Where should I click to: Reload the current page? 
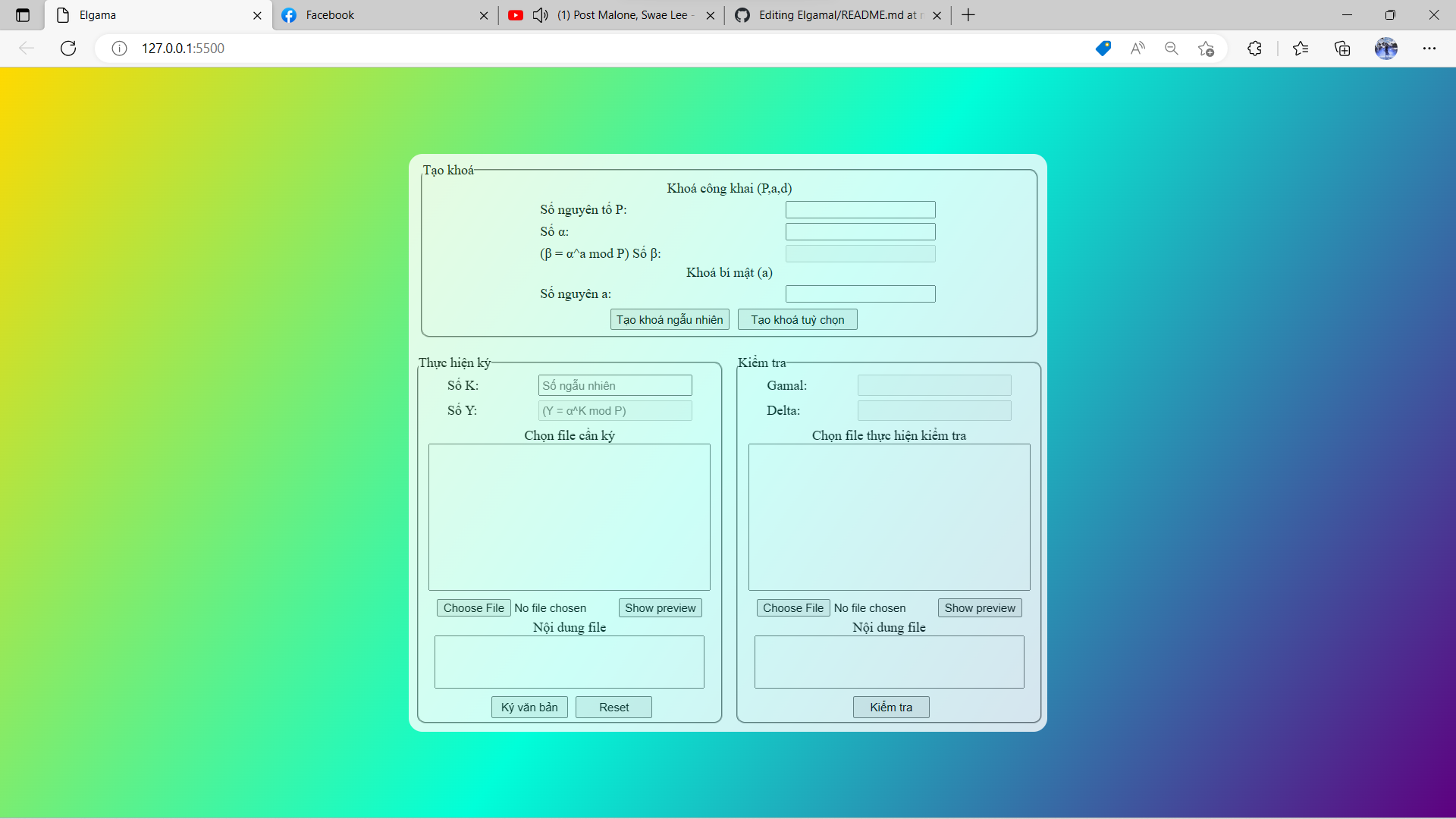tap(67, 48)
